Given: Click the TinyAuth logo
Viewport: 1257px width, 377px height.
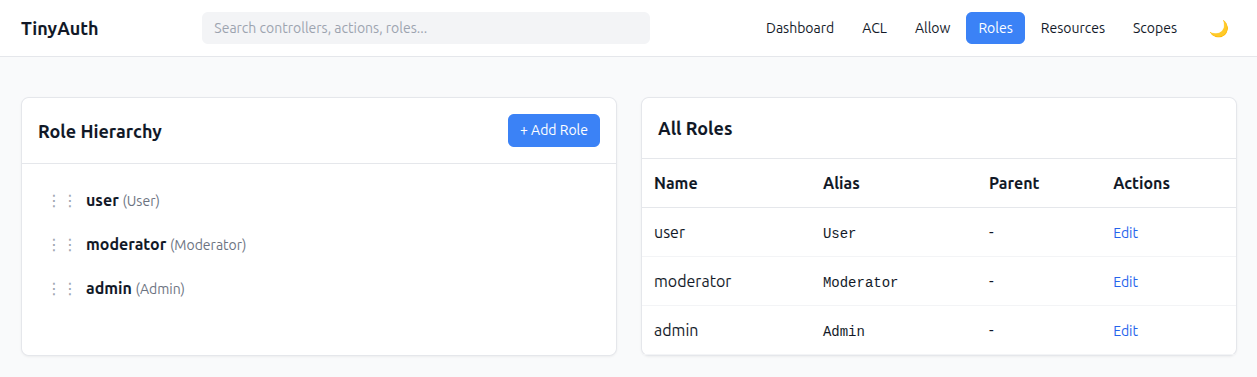Looking at the screenshot, I should (60, 28).
